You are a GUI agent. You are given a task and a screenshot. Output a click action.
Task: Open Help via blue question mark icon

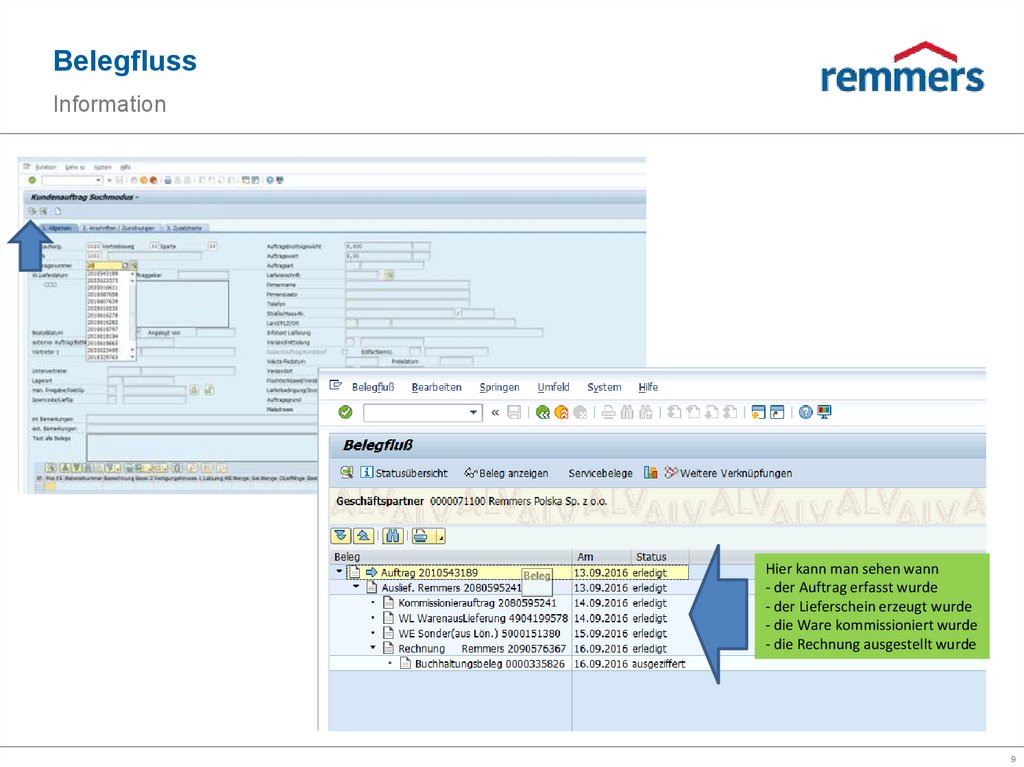coord(806,412)
